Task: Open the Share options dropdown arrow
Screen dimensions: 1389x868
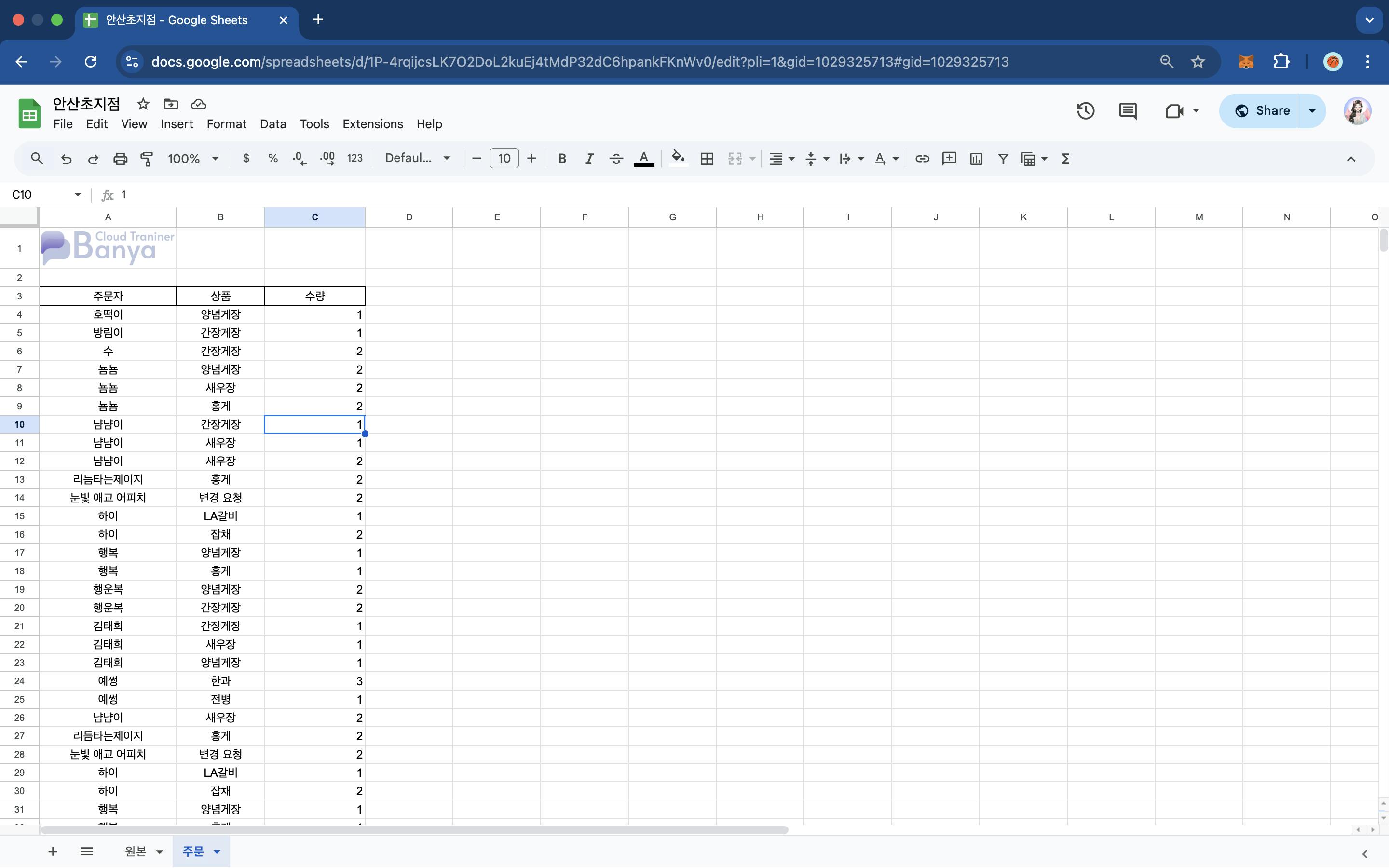Action: (x=1311, y=111)
